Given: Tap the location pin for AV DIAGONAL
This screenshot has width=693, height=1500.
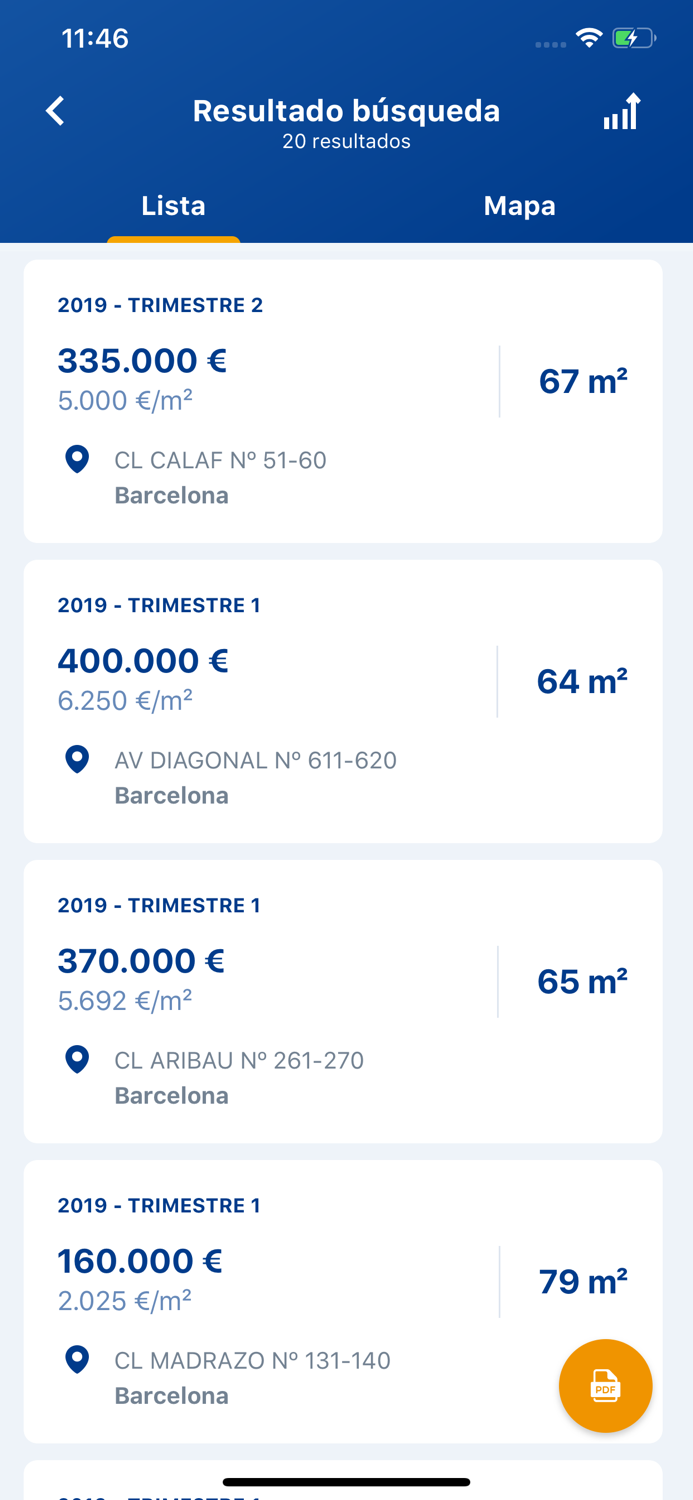Looking at the screenshot, I should 77,759.
